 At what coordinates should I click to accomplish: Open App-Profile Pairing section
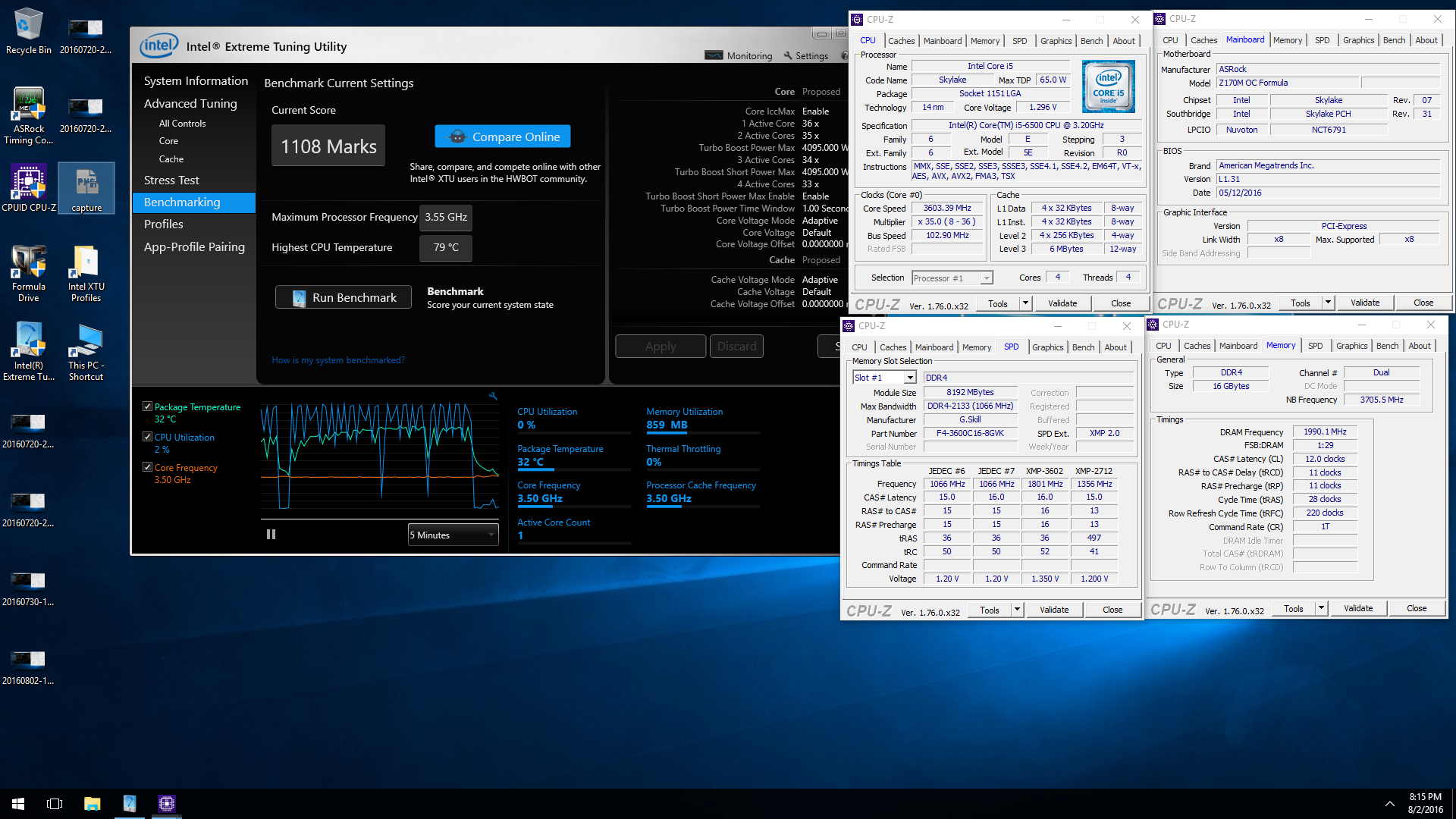coord(194,247)
